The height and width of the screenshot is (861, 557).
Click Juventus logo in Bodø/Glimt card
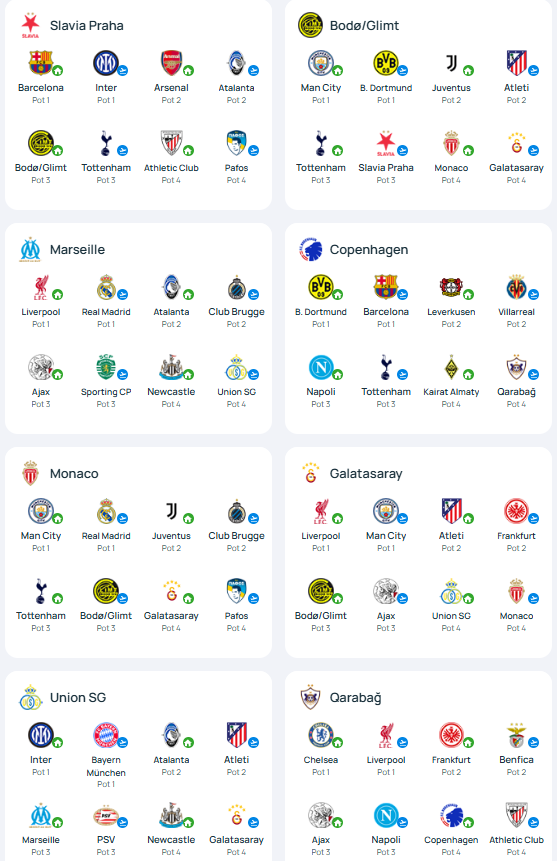click(451, 63)
